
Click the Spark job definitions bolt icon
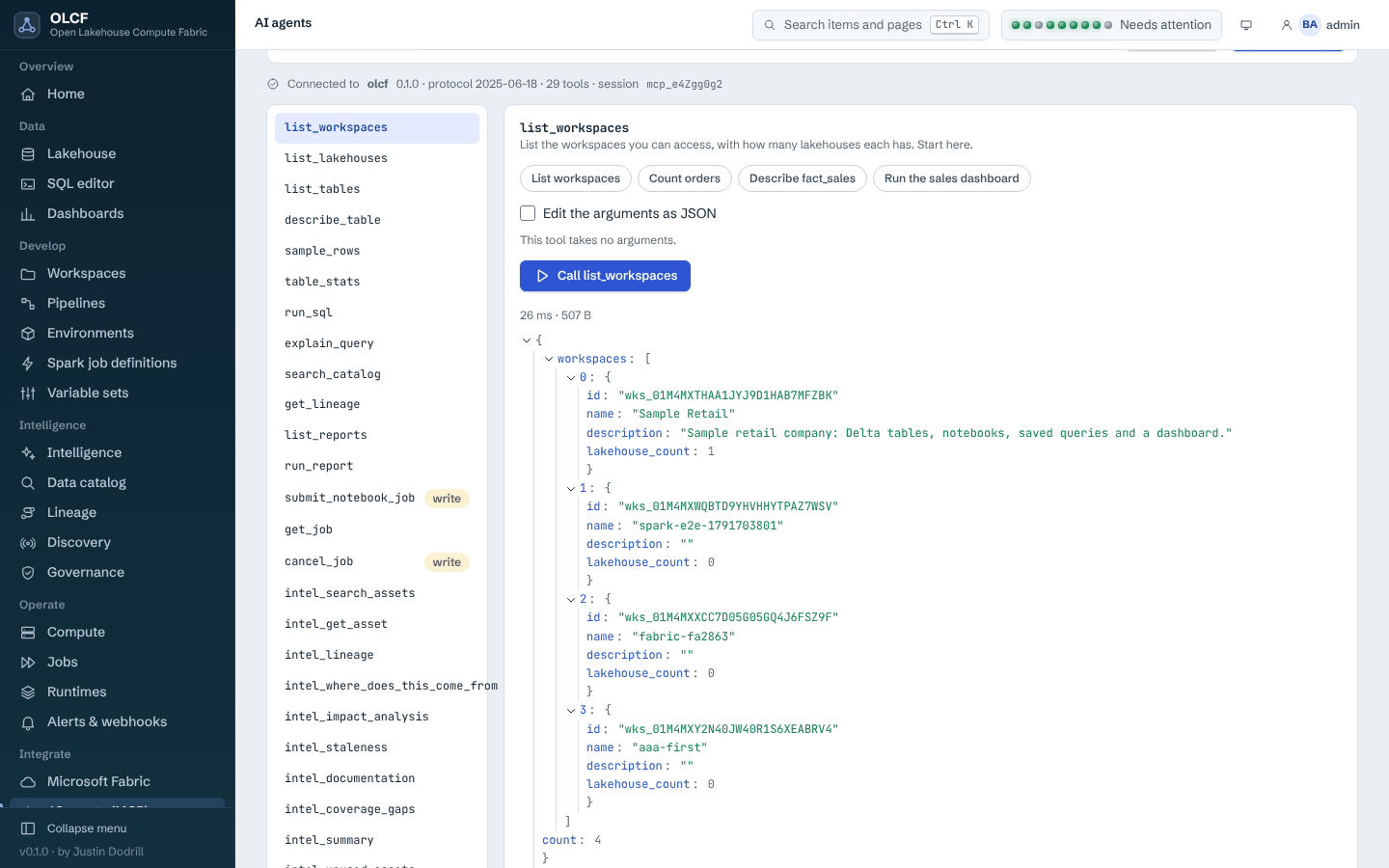28,364
